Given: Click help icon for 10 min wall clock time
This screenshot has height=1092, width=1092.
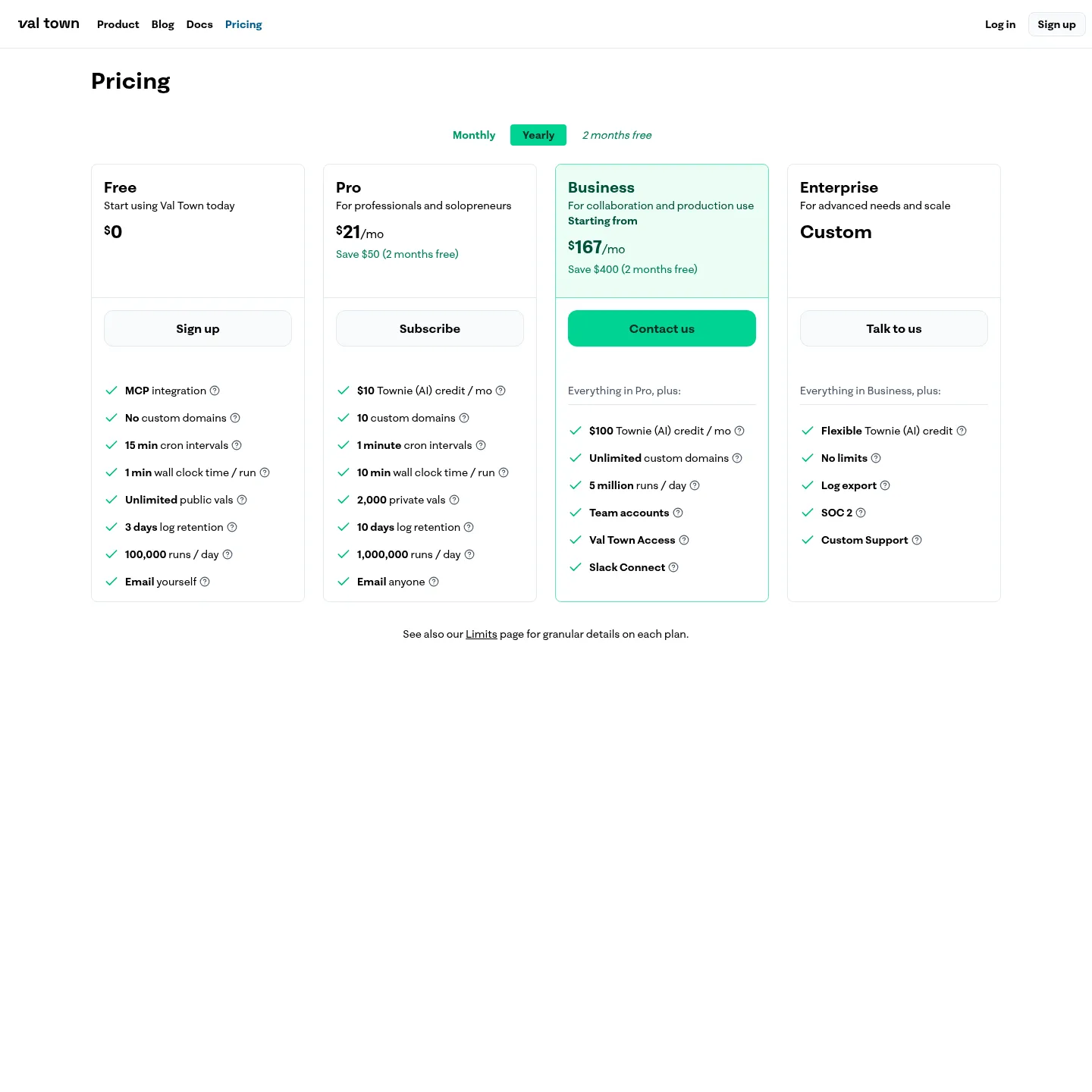Looking at the screenshot, I should coord(504,472).
